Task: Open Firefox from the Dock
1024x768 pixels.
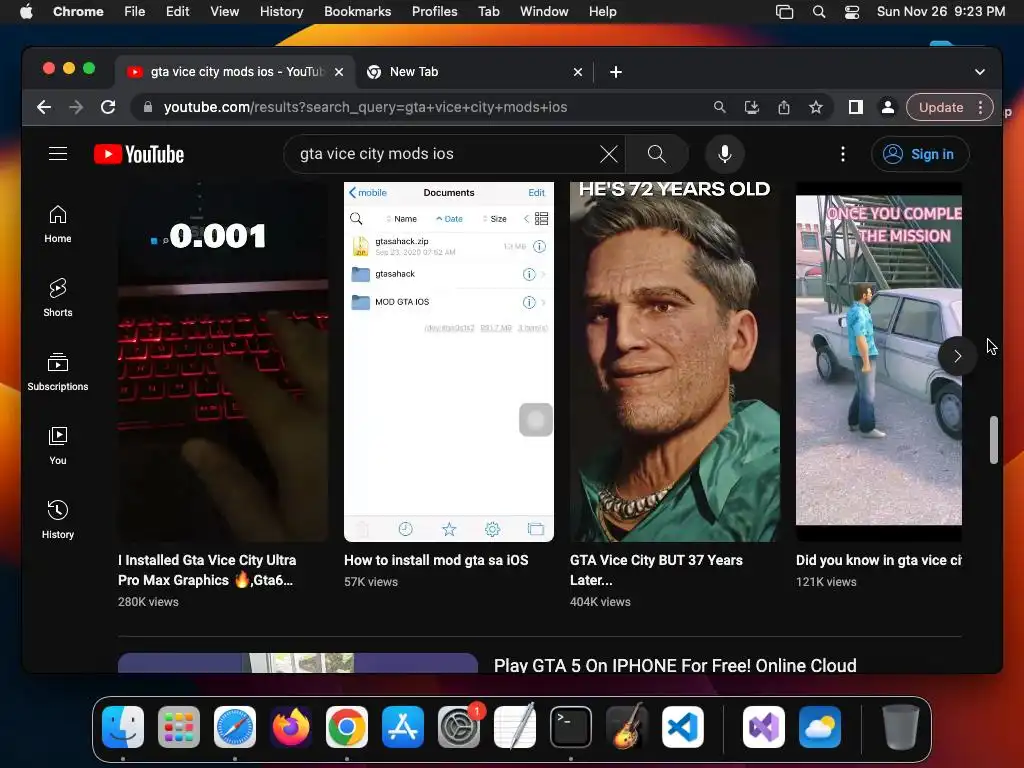Action: click(x=291, y=727)
